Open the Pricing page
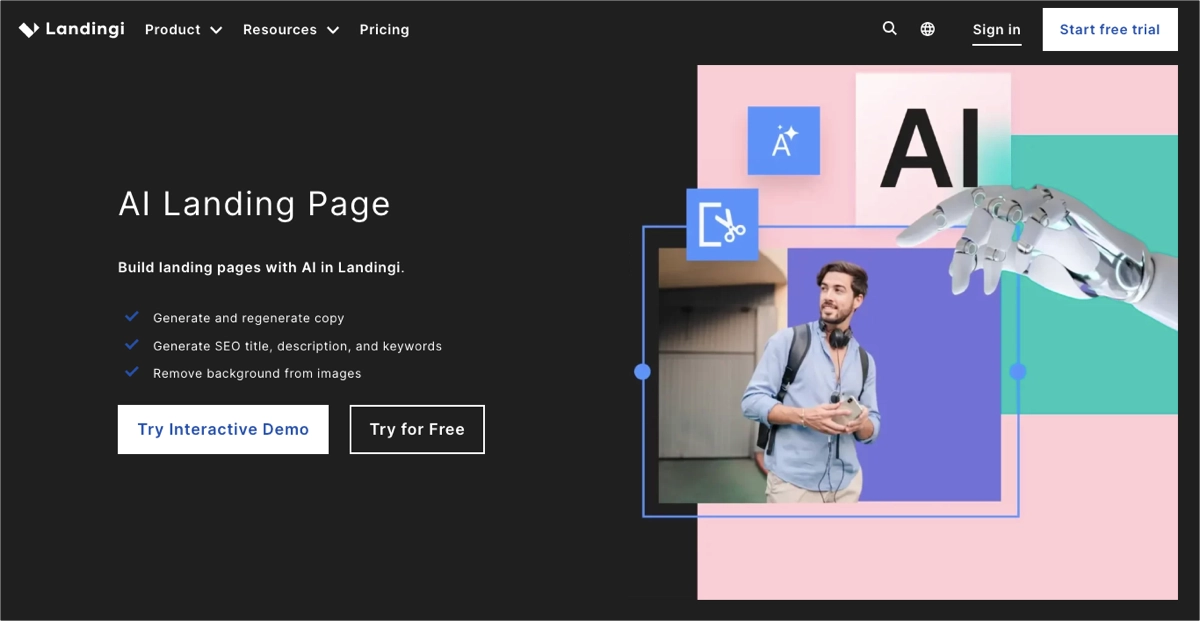 coord(384,29)
